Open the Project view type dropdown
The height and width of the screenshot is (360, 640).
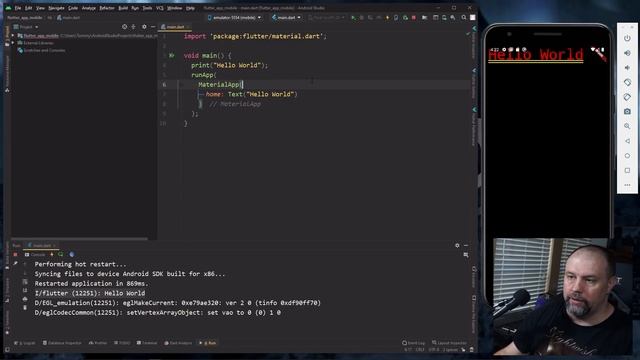pos(26,27)
